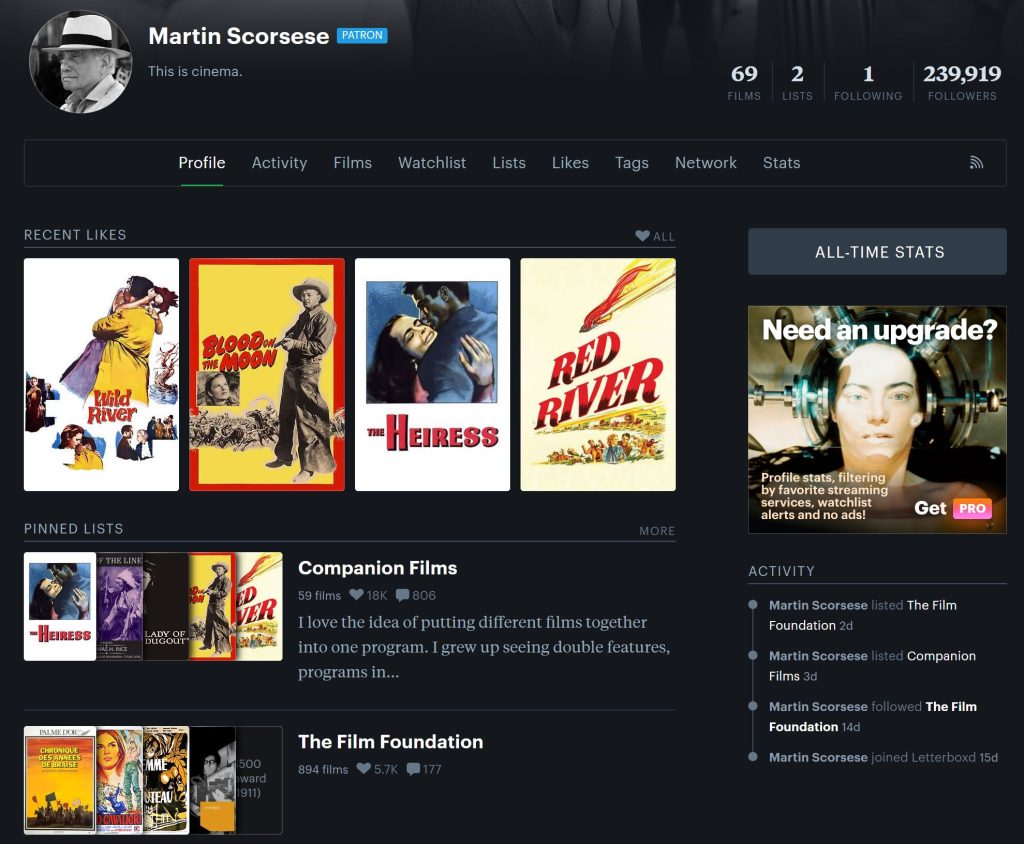Expand pinned lists with the MORE link
Viewport: 1024px width, 844px height.
(x=657, y=531)
